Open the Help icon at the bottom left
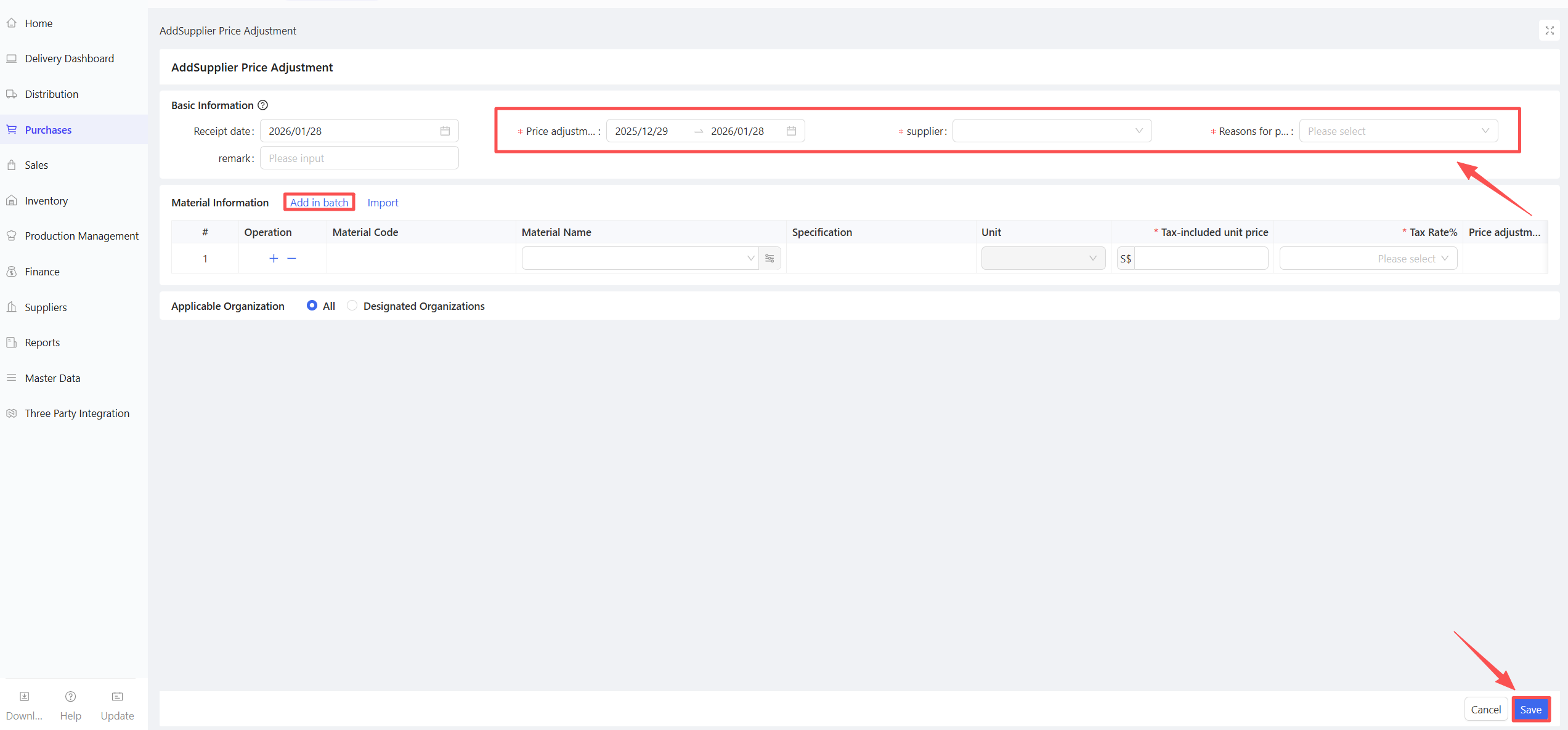The width and height of the screenshot is (1568, 730). (x=70, y=697)
